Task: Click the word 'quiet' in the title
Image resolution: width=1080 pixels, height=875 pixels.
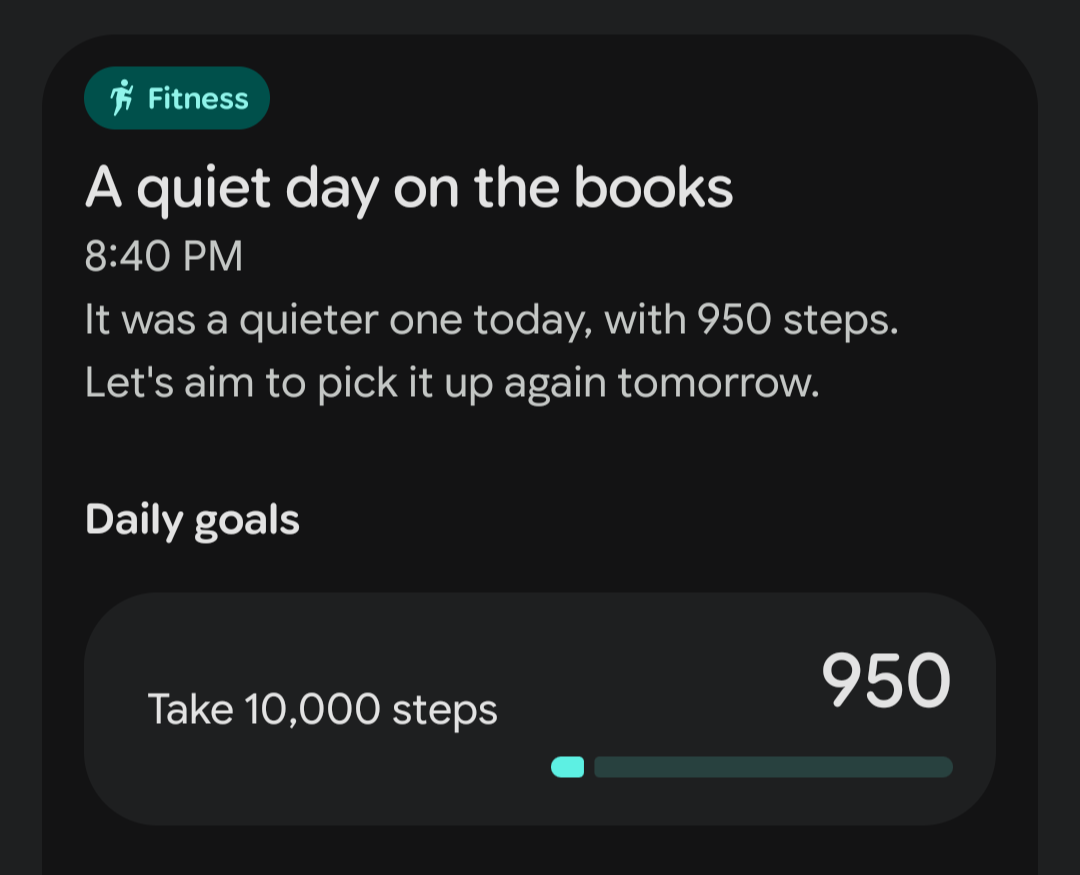Action: tap(204, 188)
